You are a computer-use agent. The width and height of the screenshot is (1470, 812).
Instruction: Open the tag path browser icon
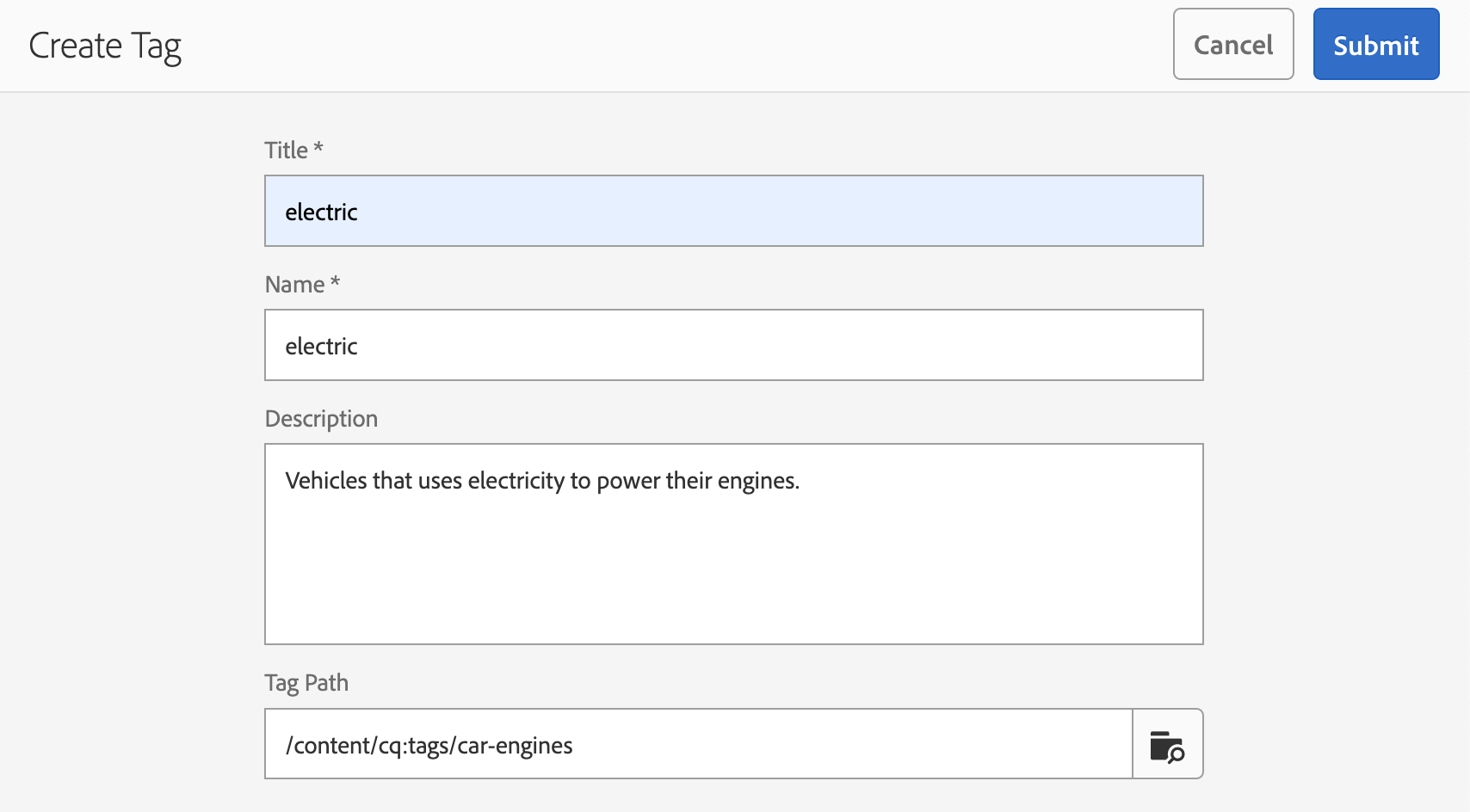(x=1168, y=744)
